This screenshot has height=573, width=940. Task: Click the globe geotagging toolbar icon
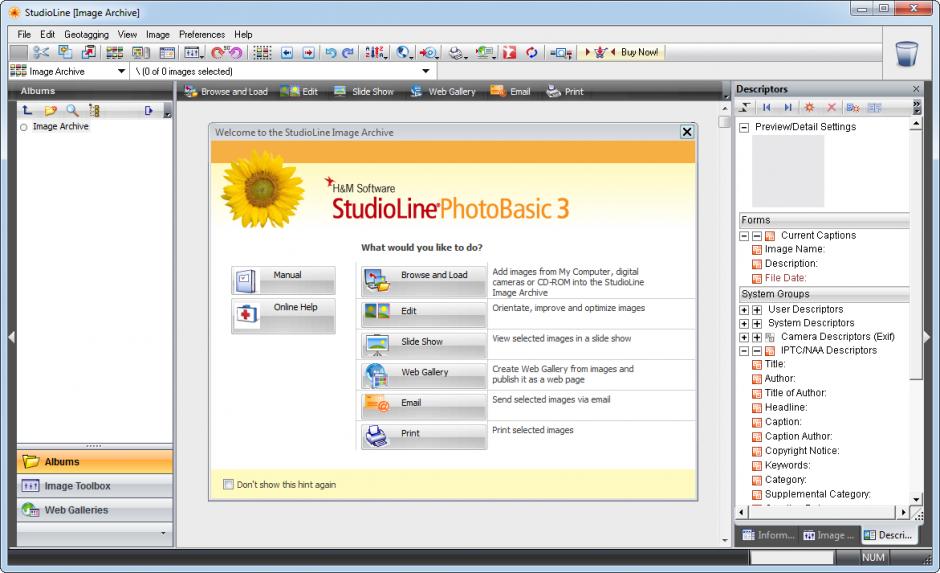click(x=404, y=53)
